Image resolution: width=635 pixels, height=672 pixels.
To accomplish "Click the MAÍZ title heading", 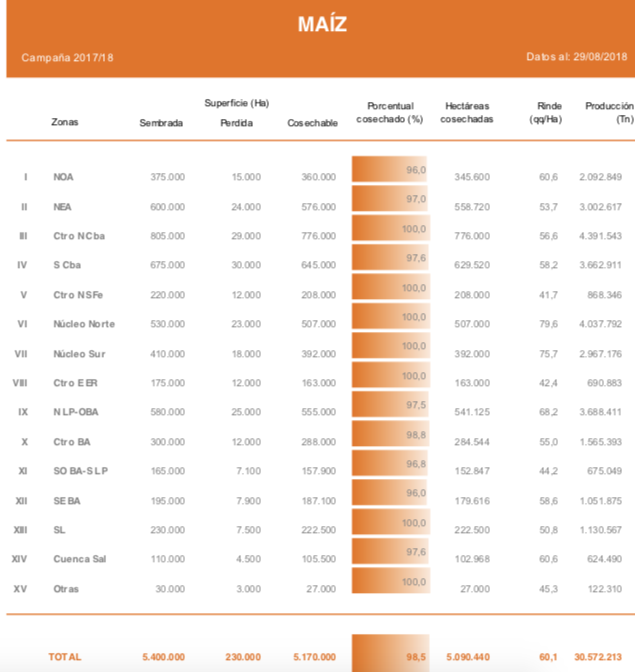I will pyautogui.click(x=322, y=25).
